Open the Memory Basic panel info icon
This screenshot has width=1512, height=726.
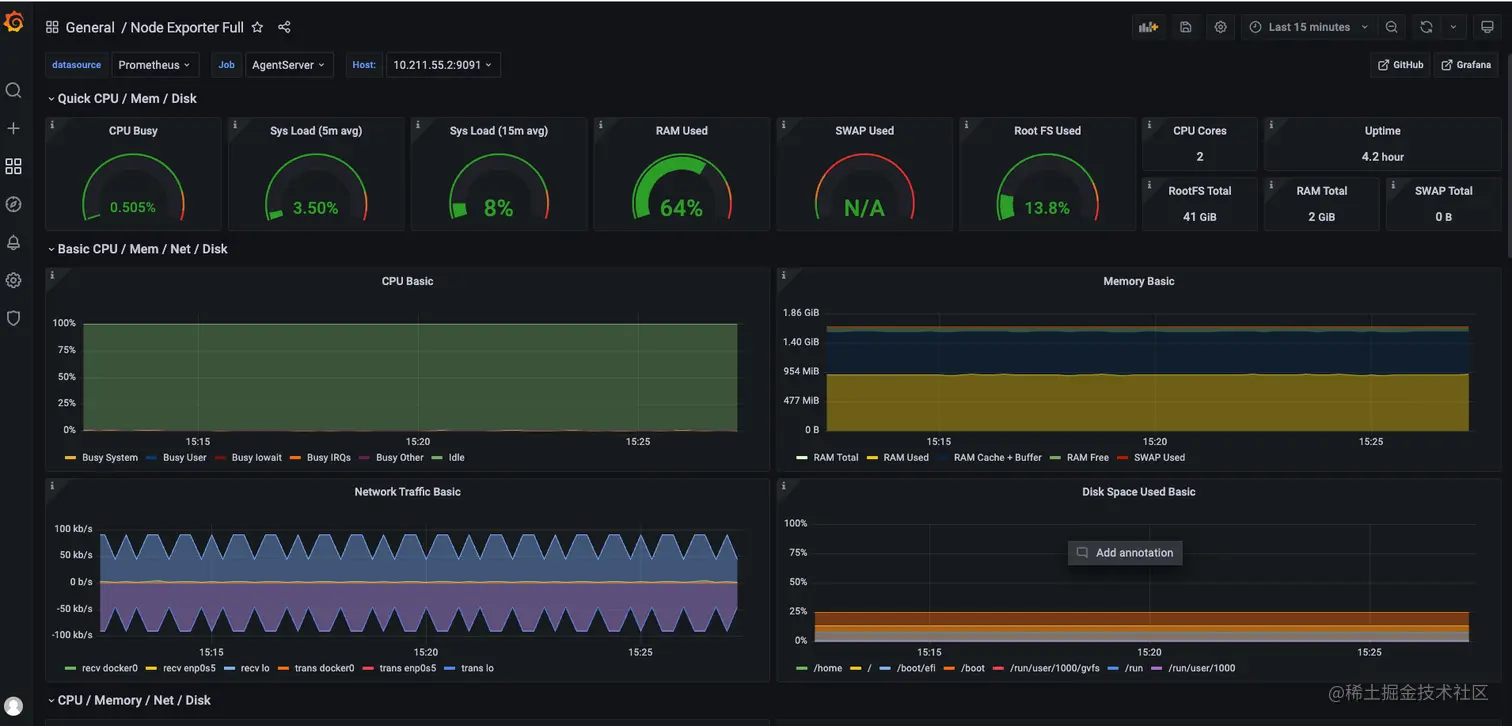coord(784,275)
